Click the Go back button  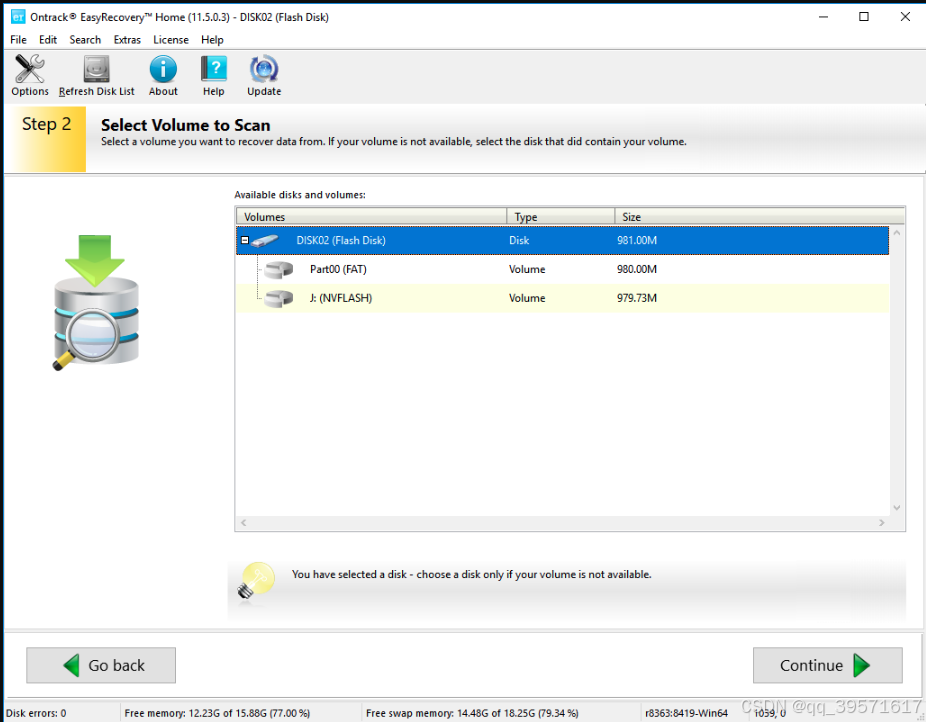[x=101, y=665]
